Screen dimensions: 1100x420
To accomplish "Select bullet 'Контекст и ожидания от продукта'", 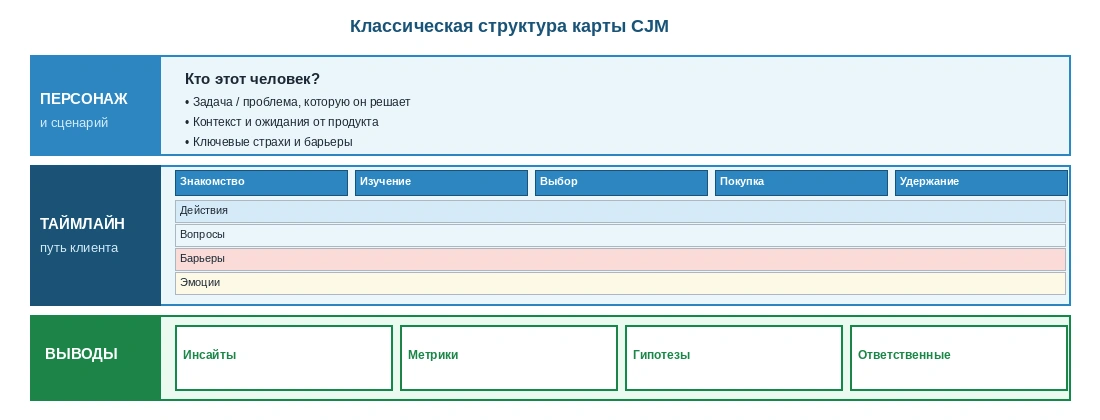I will point(281,122).
